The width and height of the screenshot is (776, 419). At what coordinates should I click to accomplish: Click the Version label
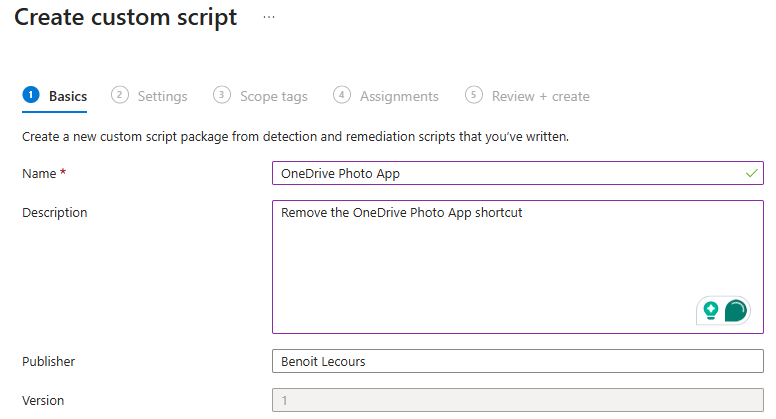click(x=43, y=401)
